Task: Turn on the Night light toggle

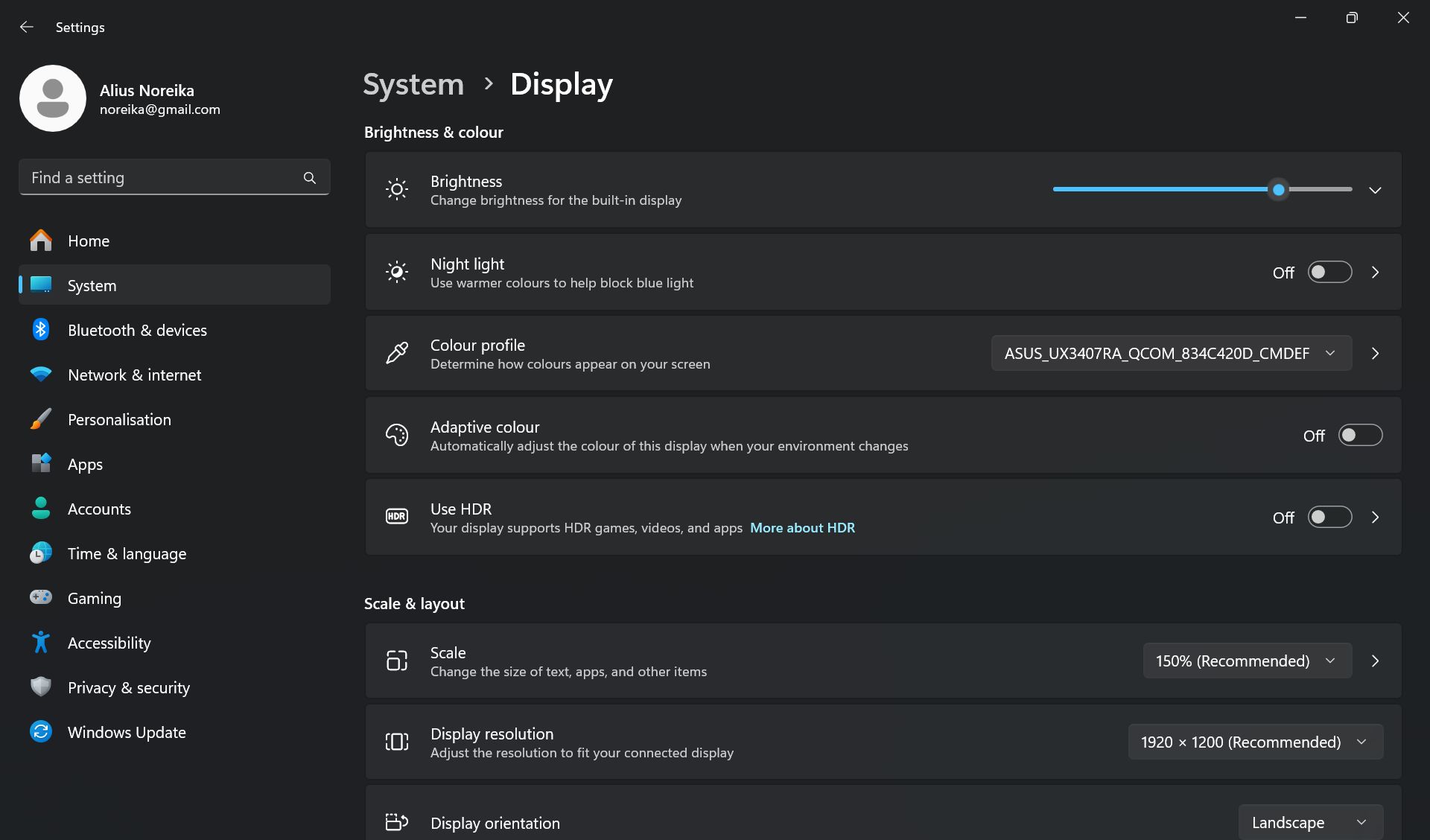Action: [x=1329, y=273]
